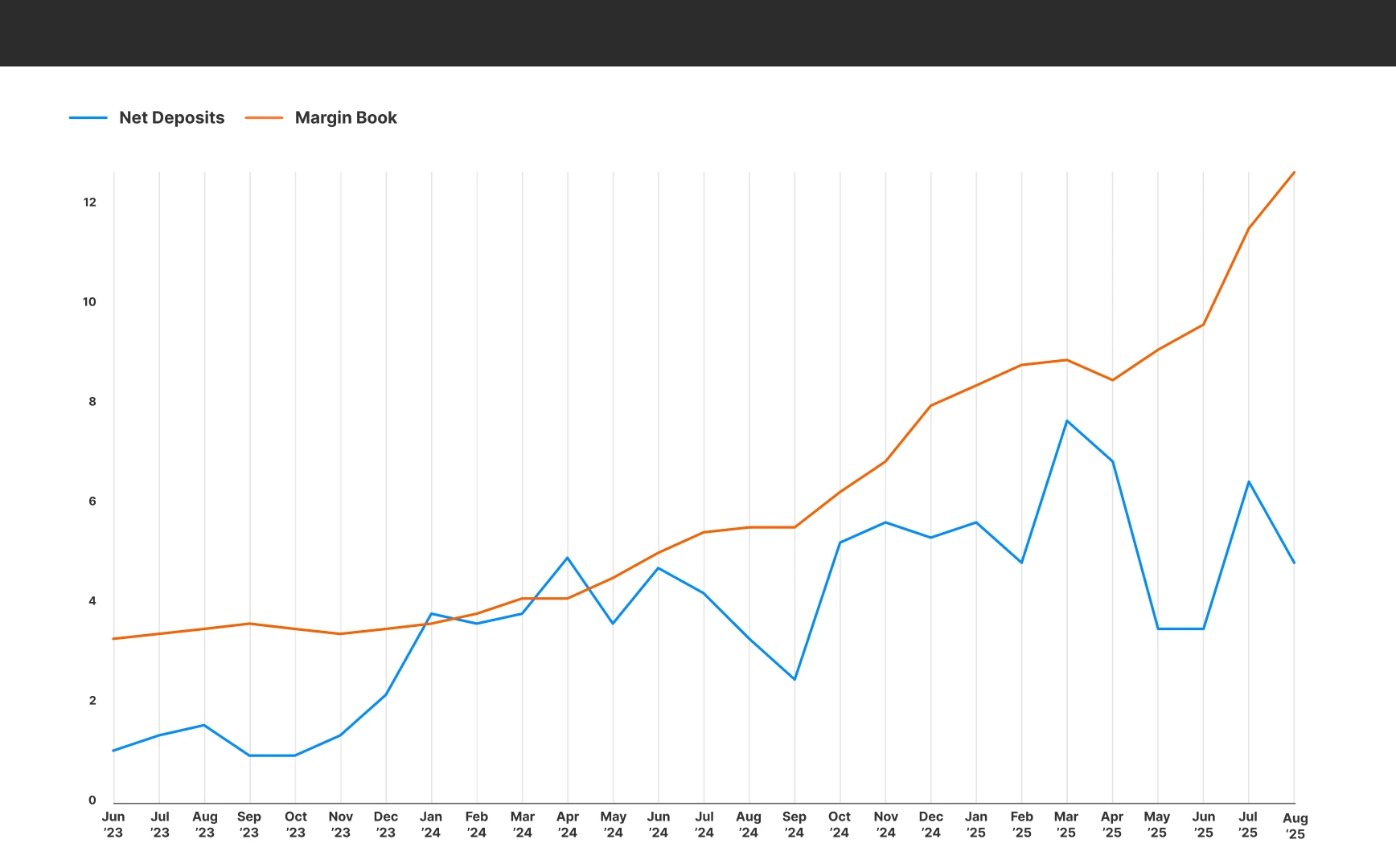Click the Jun '23 x-axis label
This screenshot has height=868, width=1396.
pos(113,825)
